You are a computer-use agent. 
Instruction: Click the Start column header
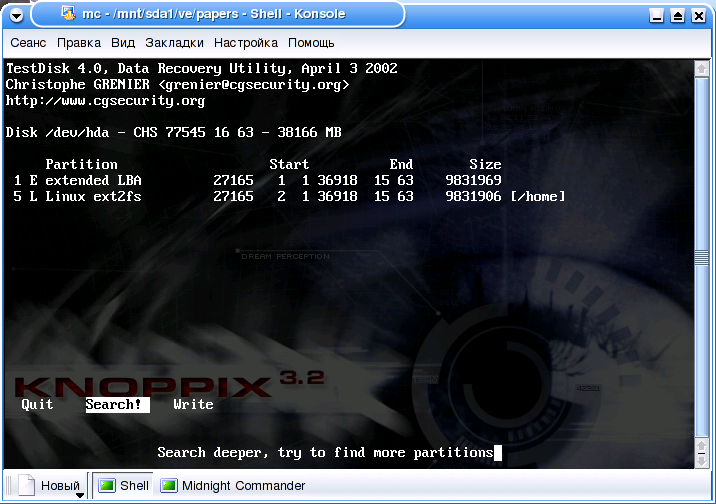coord(289,164)
